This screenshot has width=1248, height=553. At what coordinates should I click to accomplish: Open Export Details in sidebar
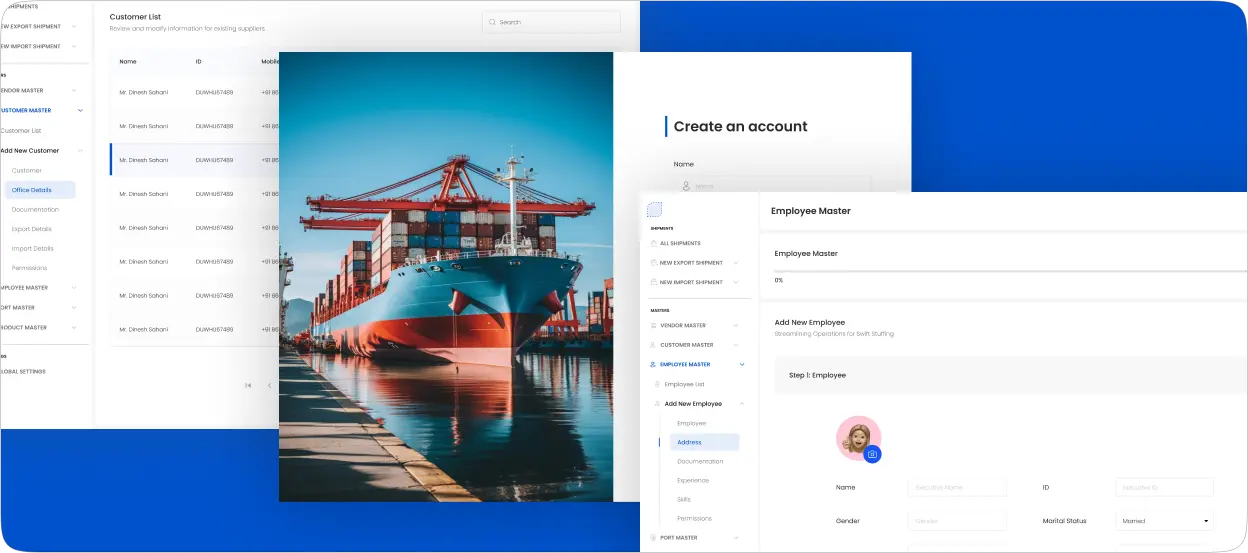point(32,229)
